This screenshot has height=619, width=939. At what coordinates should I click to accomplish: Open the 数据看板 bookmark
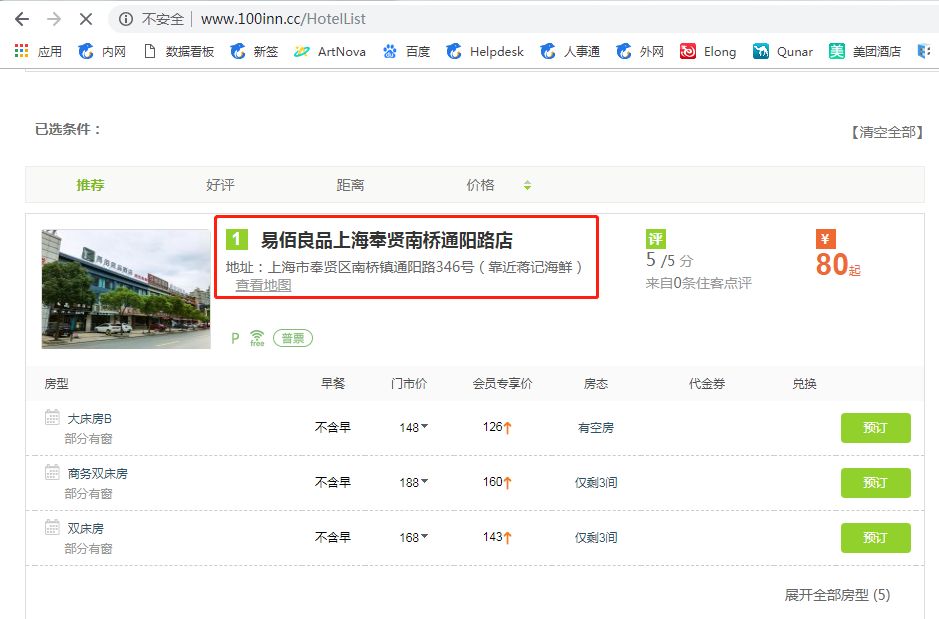(x=179, y=51)
